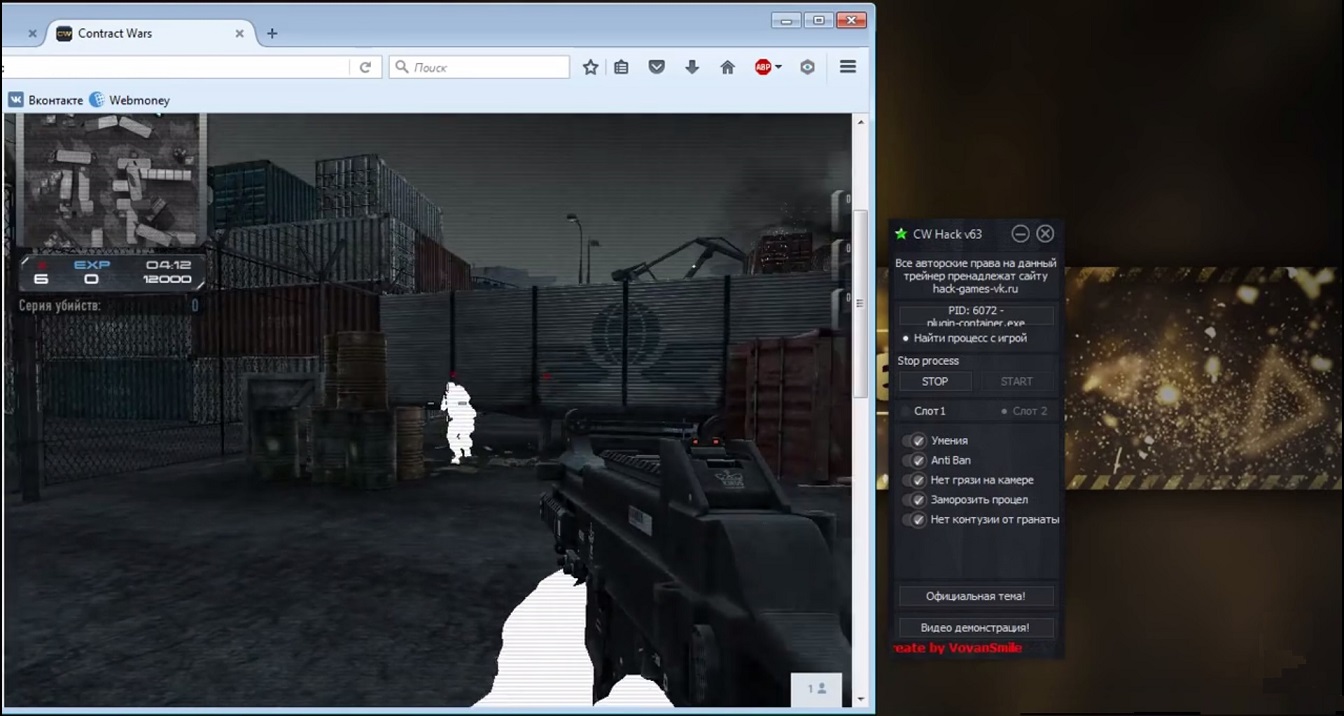Toggle the Anti Ban checkbox
Viewport: 1344px width, 716px height.
917,460
